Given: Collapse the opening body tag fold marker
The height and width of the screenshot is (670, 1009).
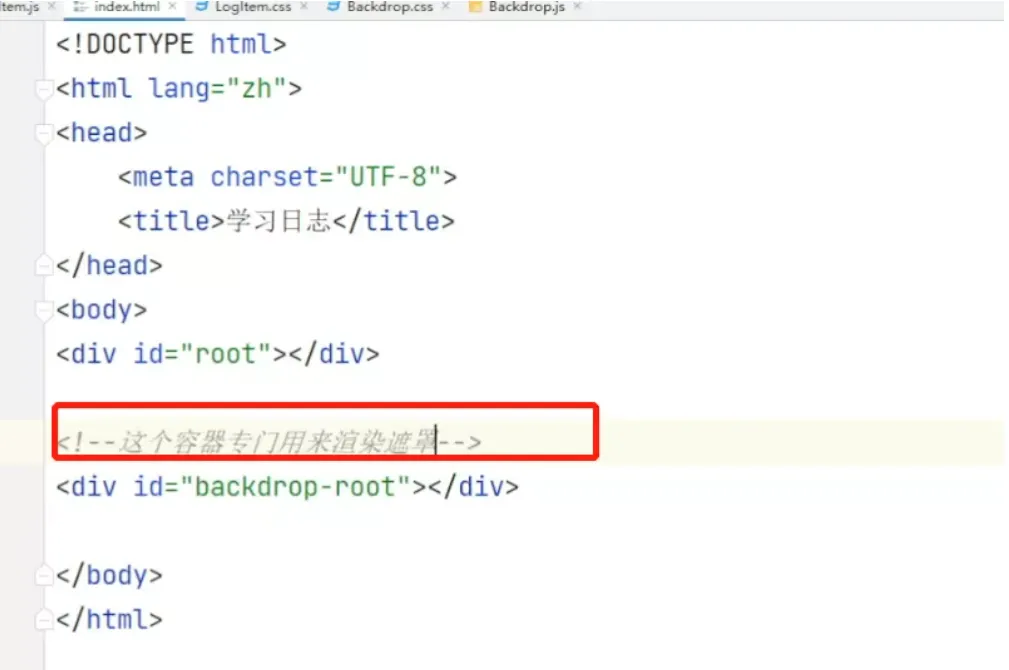Looking at the screenshot, I should [x=44, y=310].
